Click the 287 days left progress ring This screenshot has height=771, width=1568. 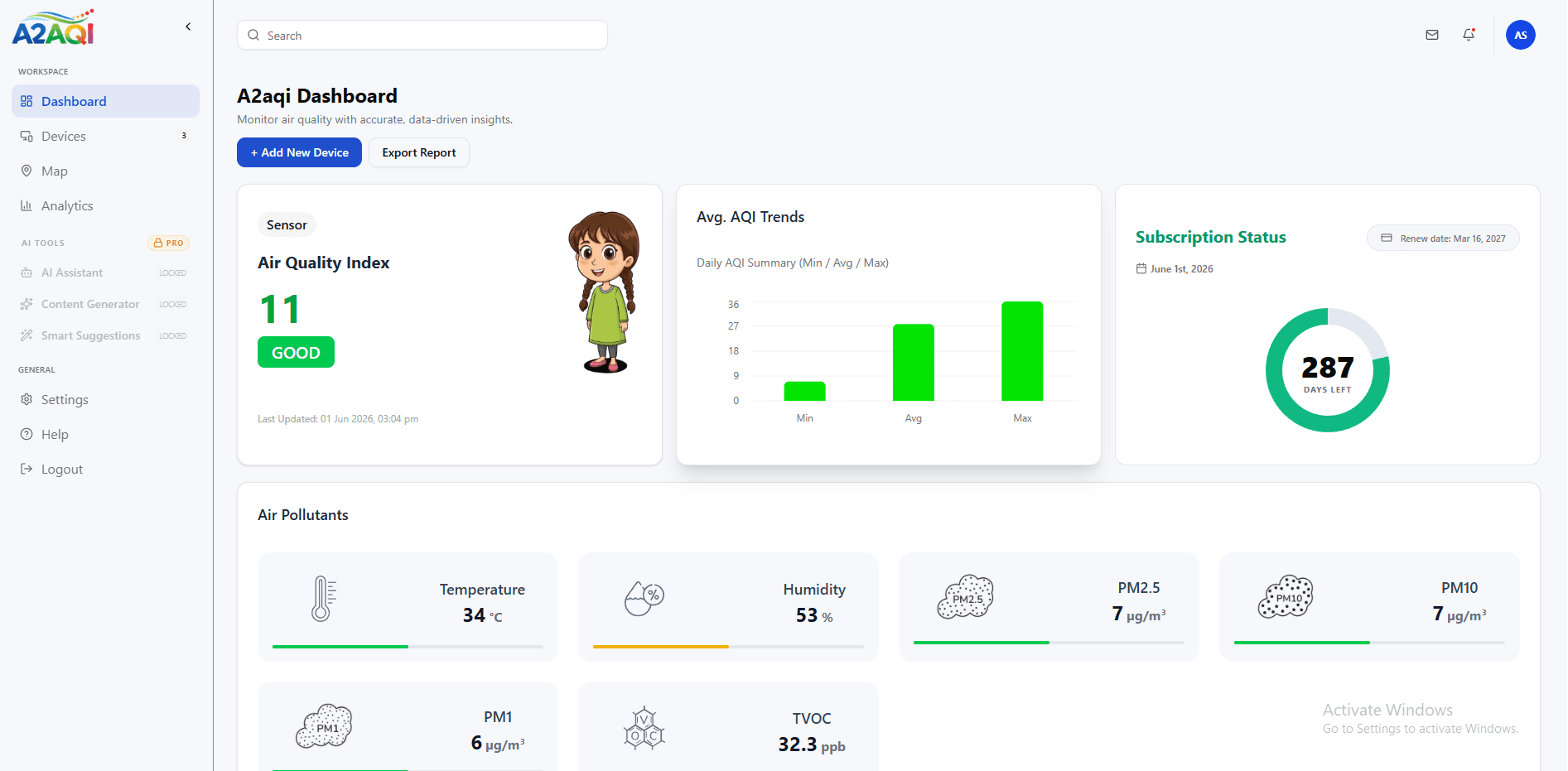(1328, 370)
